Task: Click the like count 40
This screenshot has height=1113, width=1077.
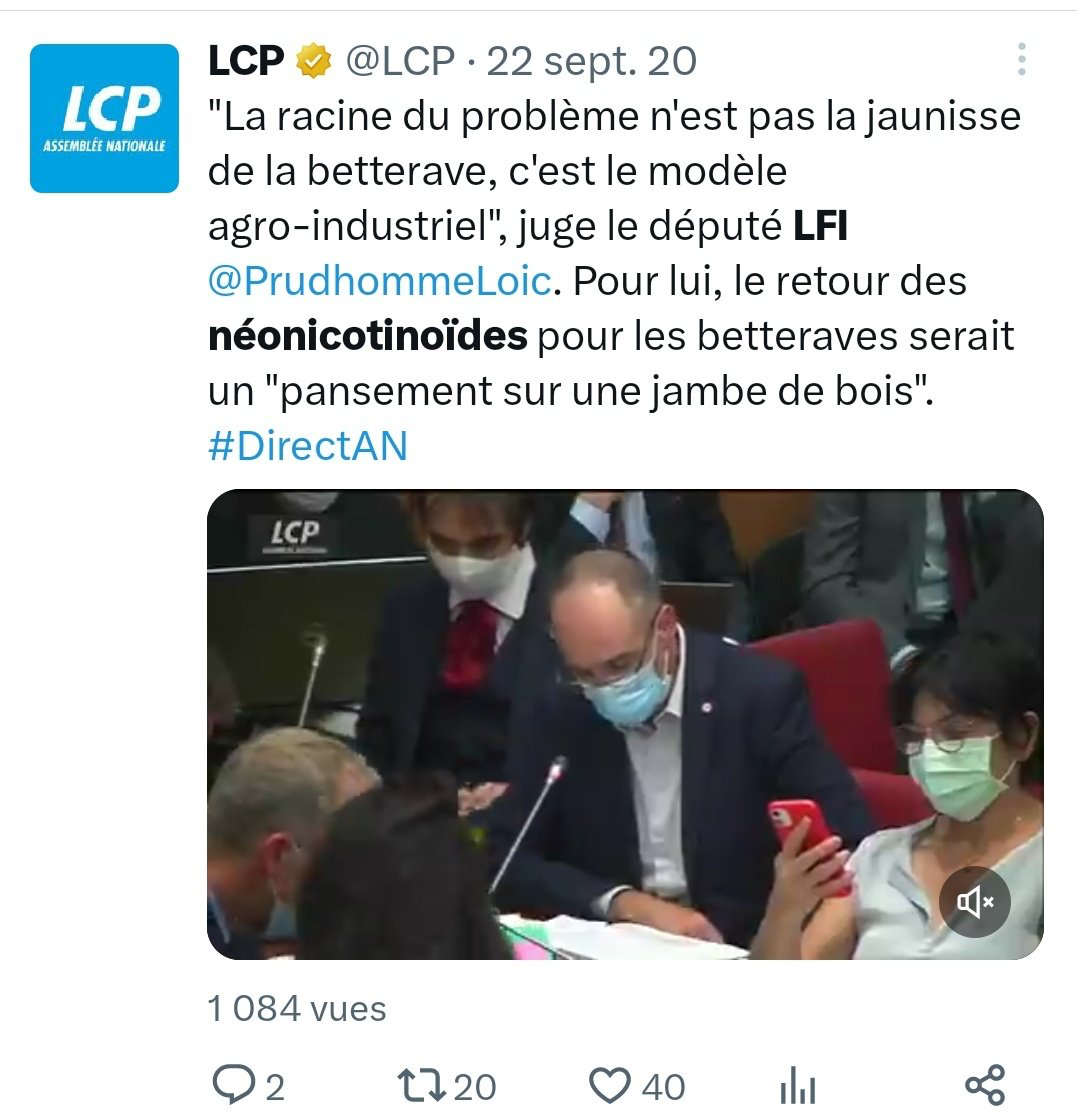Action: pos(663,1087)
